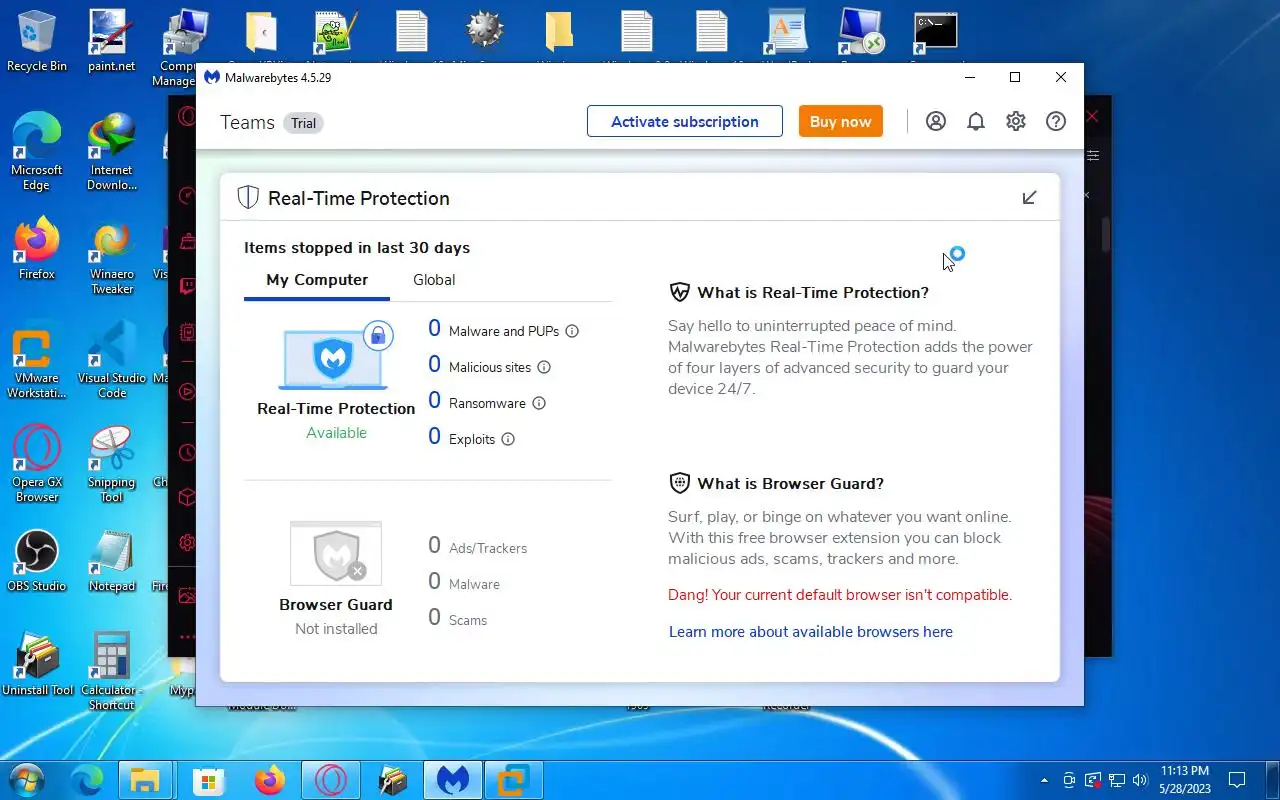
Task: Click the Real-Time Protection shield header icon
Action: 248,197
